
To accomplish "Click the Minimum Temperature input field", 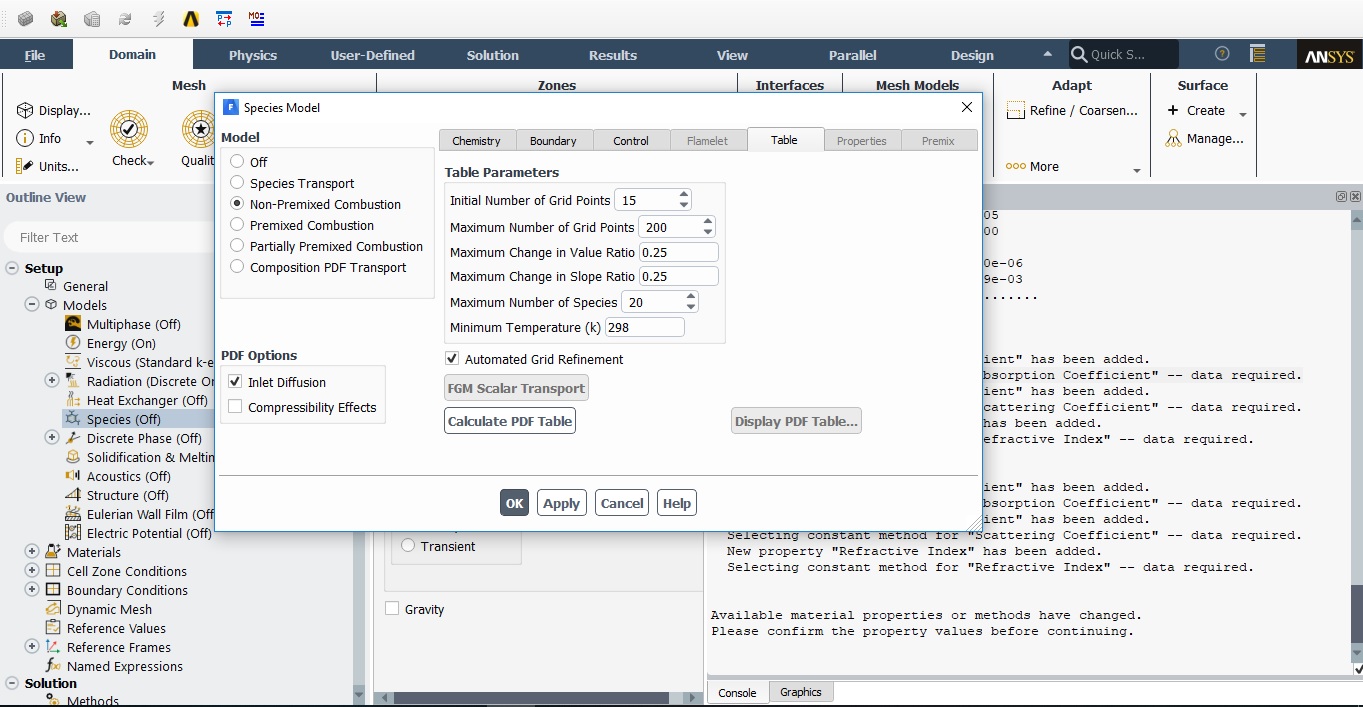I will [x=645, y=327].
